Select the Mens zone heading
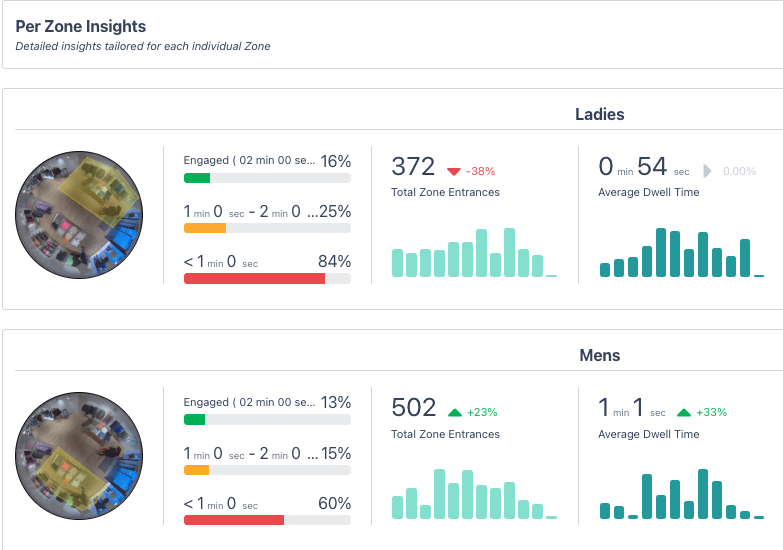This screenshot has height=550, width=783. 600,355
